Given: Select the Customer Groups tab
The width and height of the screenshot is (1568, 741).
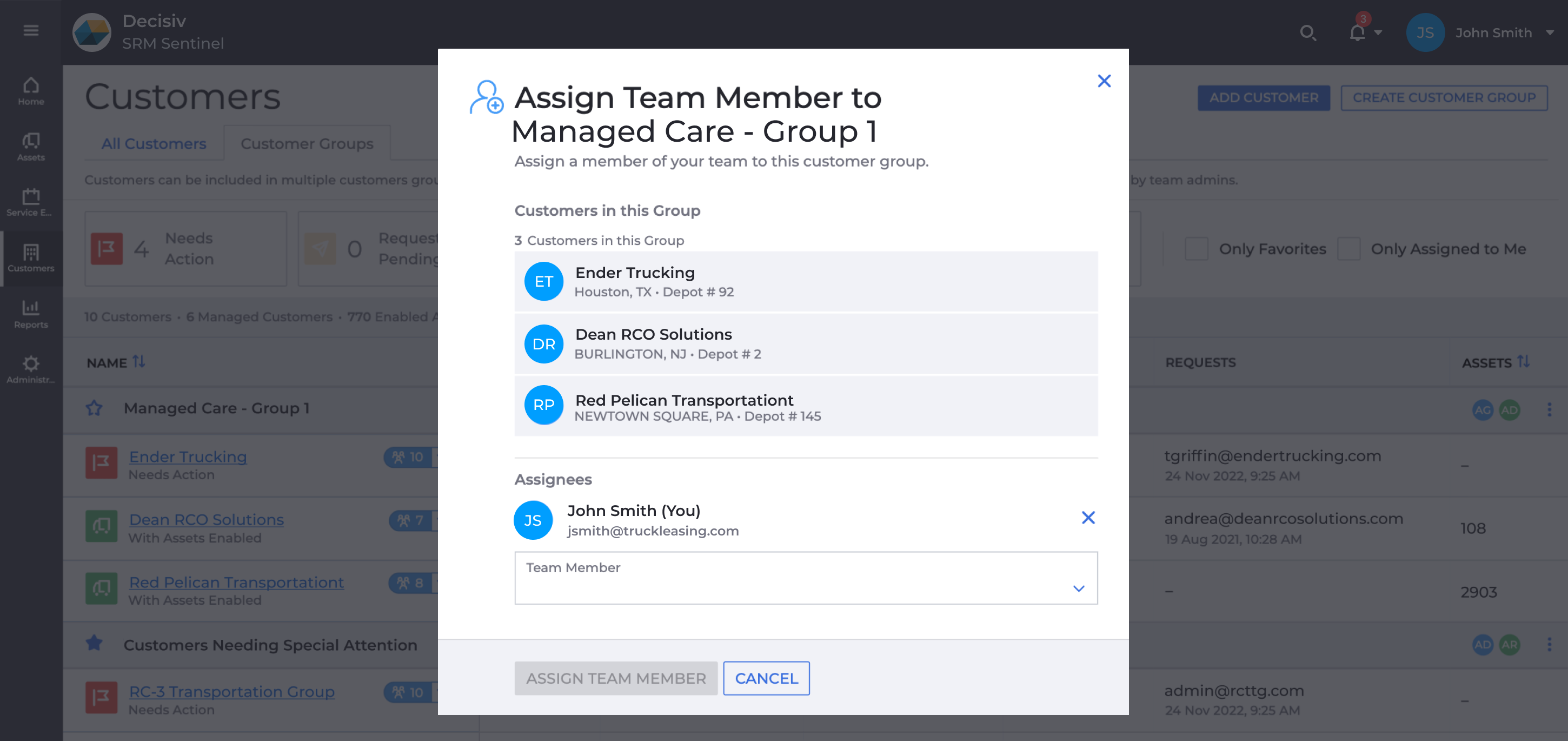Looking at the screenshot, I should click(307, 143).
